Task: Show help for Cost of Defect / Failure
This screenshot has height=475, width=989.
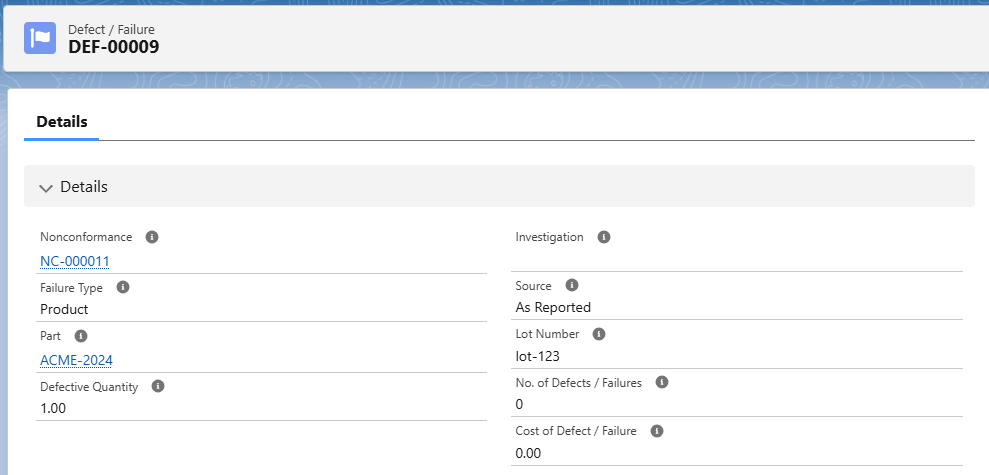Action: [657, 431]
